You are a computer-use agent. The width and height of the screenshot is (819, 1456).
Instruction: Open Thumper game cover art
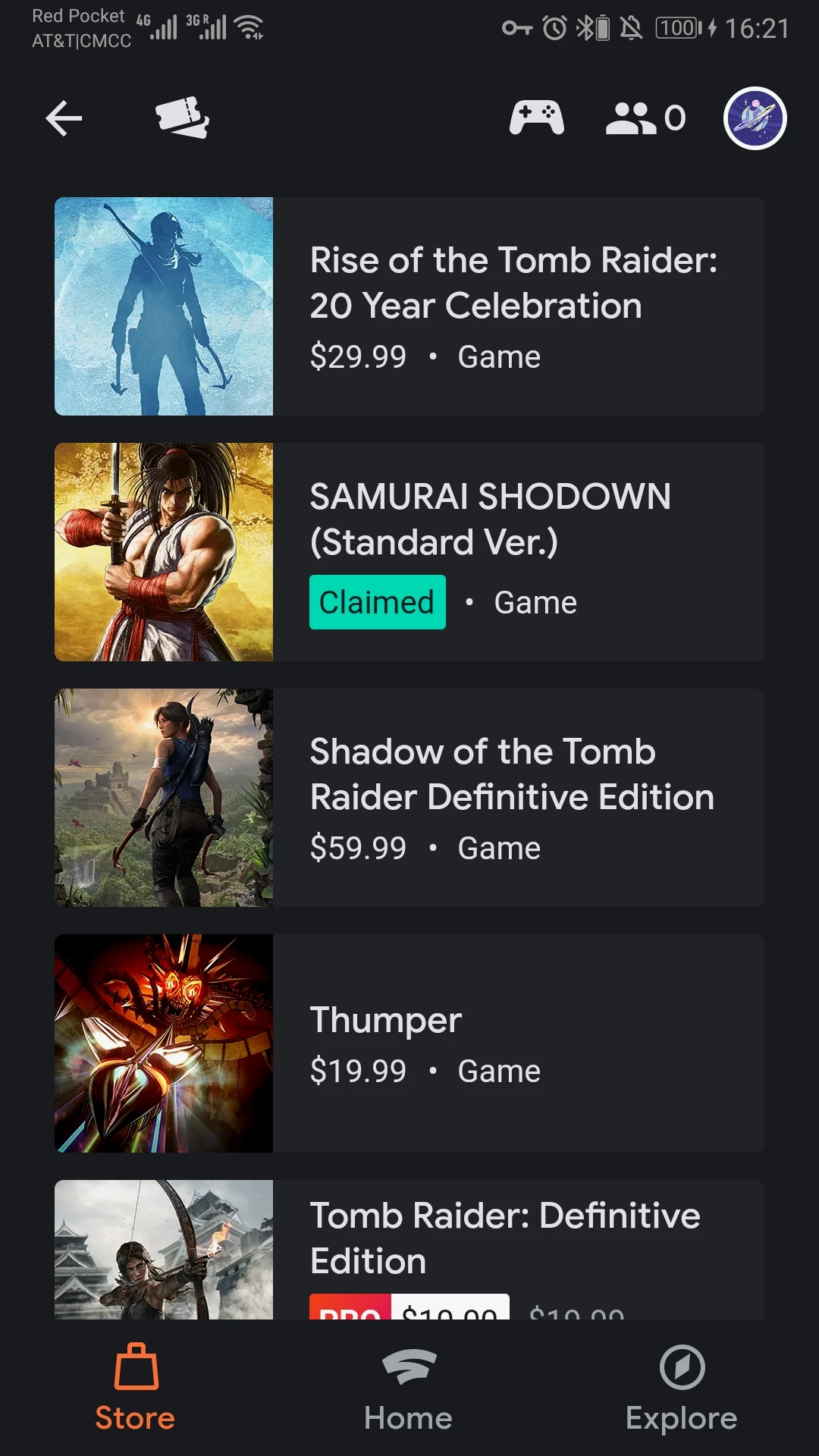pyautogui.click(x=164, y=1043)
